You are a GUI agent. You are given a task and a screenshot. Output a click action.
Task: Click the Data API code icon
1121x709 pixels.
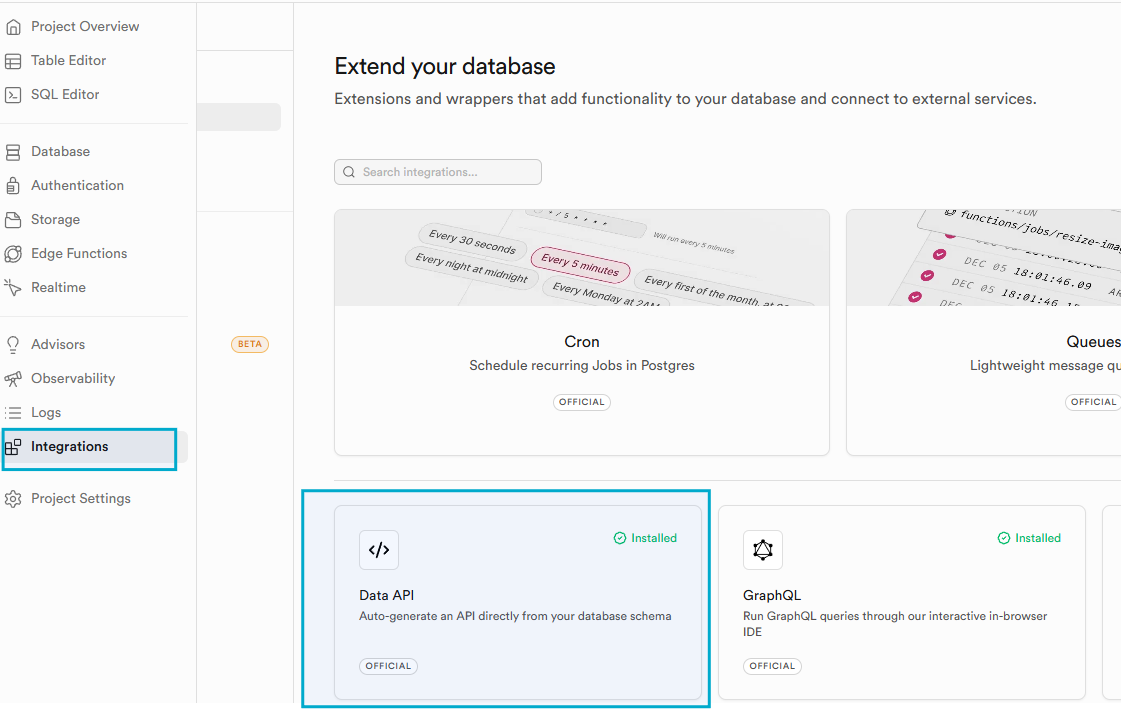378,549
